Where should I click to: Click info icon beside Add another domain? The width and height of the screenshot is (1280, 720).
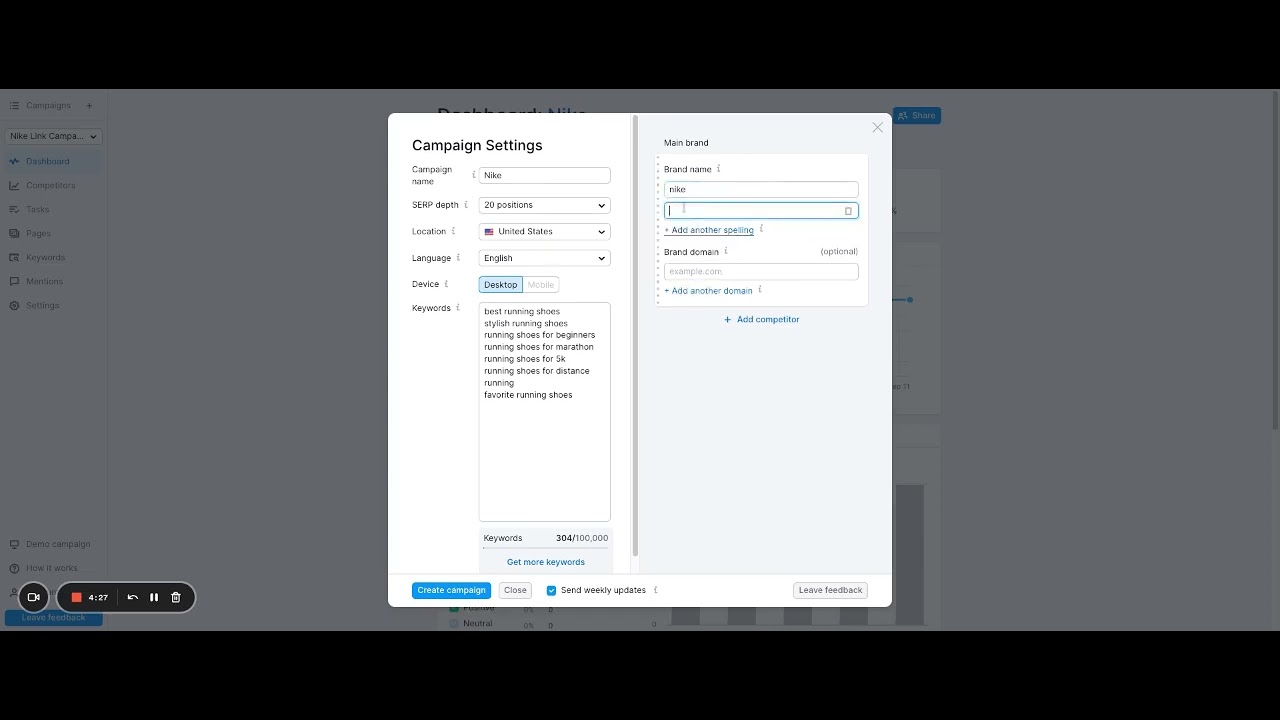760,290
